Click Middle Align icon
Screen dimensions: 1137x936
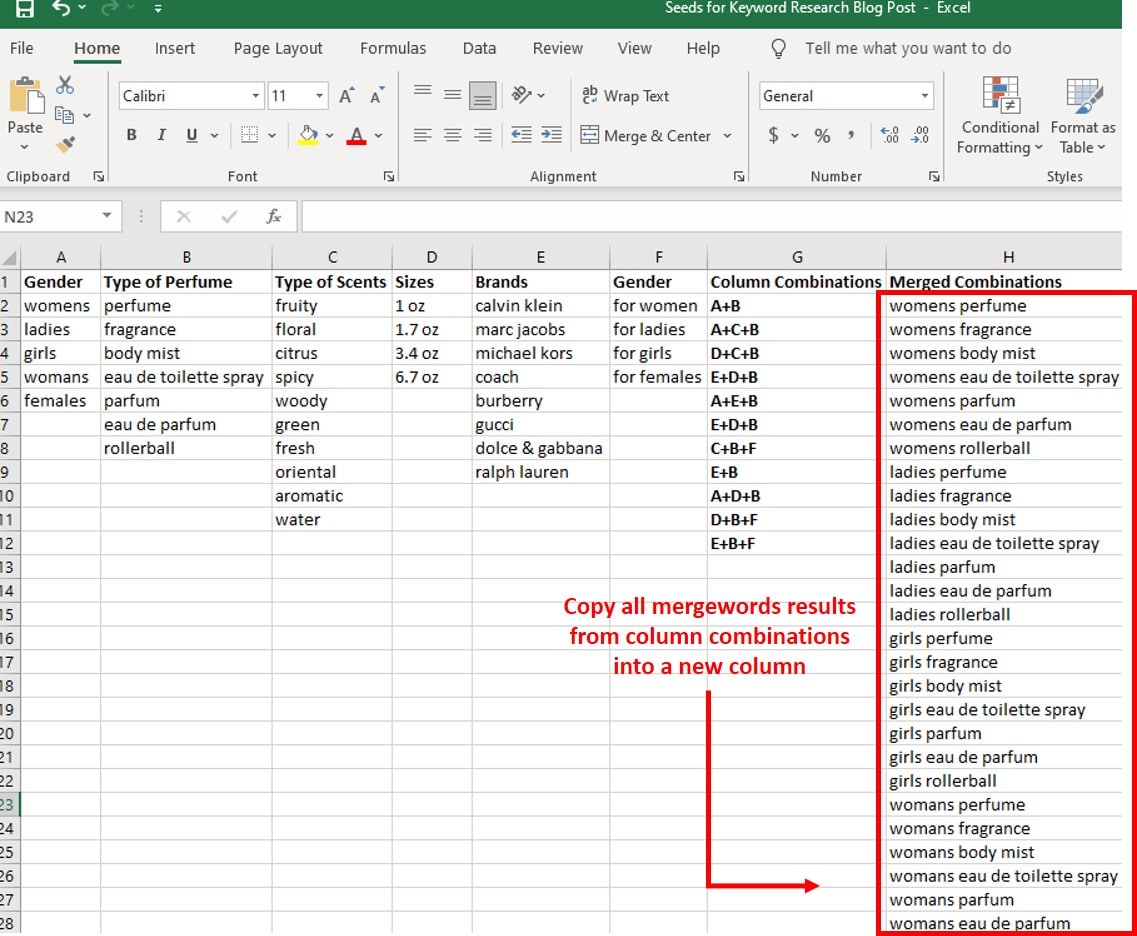[x=452, y=94]
